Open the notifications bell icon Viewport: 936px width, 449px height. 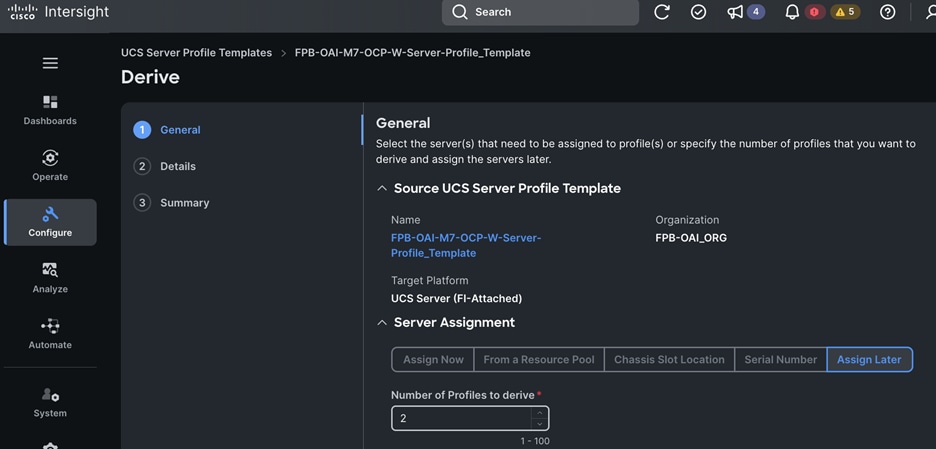pyautogui.click(x=792, y=12)
